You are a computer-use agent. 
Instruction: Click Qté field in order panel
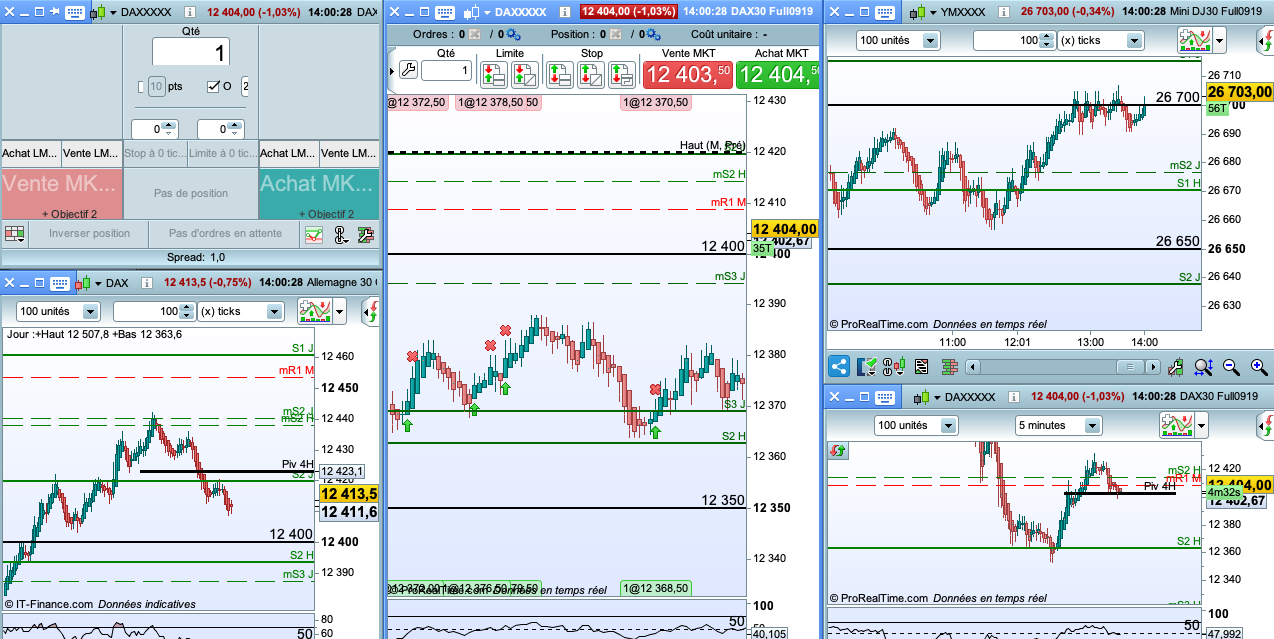191,52
